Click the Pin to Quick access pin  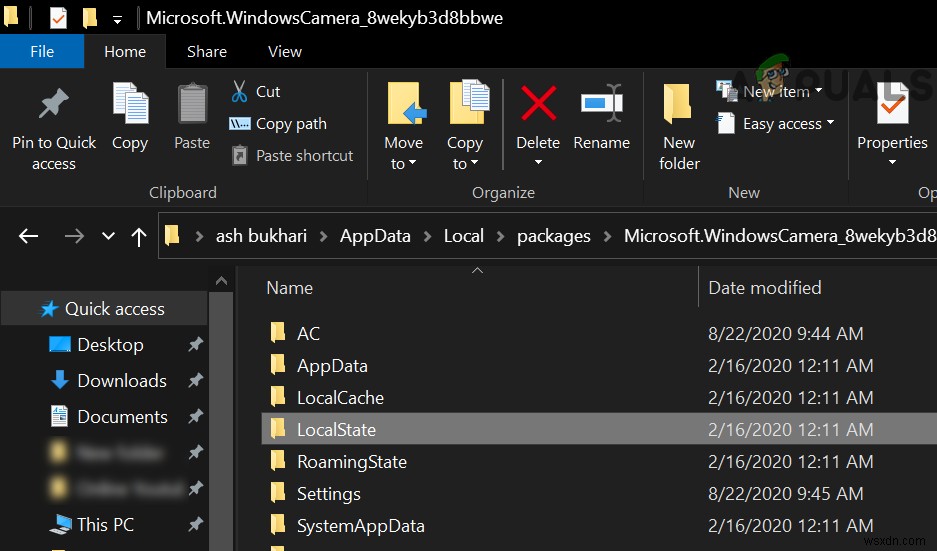pyautogui.click(x=53, y=106)
